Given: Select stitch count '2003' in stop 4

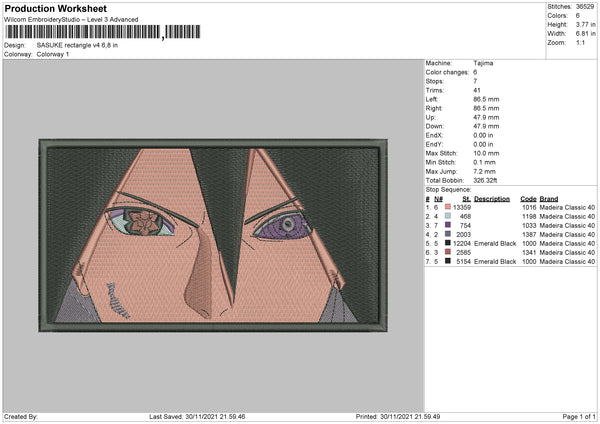Looking at the screenshot, I should [464, 235].
